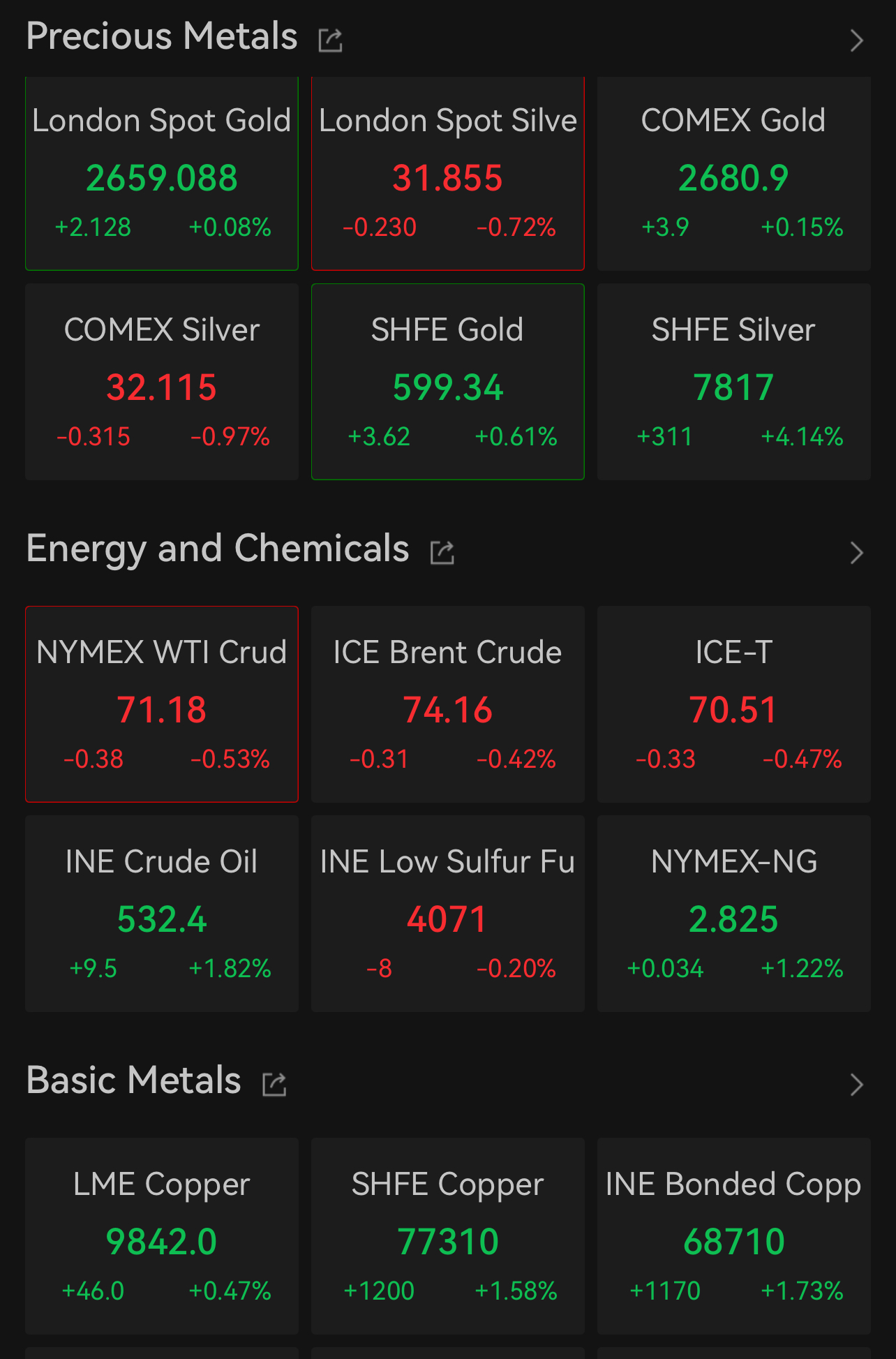
Task: Select the ICE Brent Crude tile
Action: pyautogui.click(x=447, y=704)
